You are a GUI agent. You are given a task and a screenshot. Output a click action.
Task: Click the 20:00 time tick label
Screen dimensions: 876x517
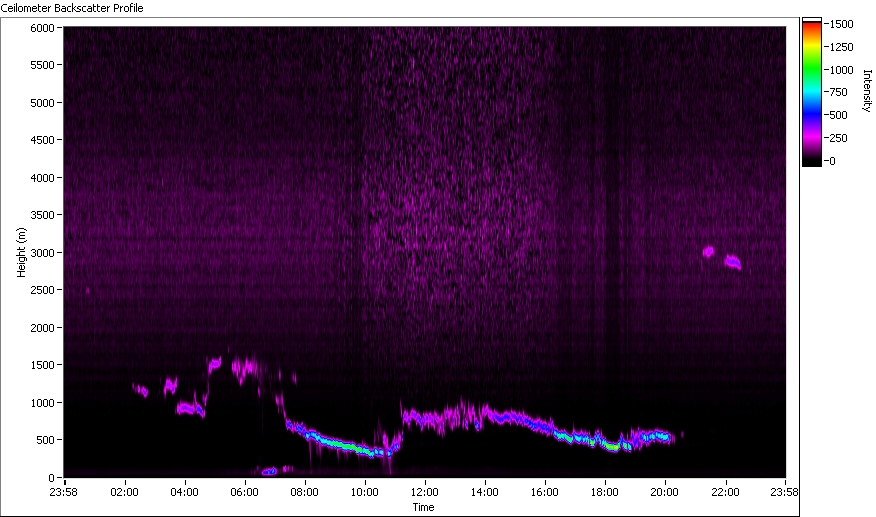[665, 492]
